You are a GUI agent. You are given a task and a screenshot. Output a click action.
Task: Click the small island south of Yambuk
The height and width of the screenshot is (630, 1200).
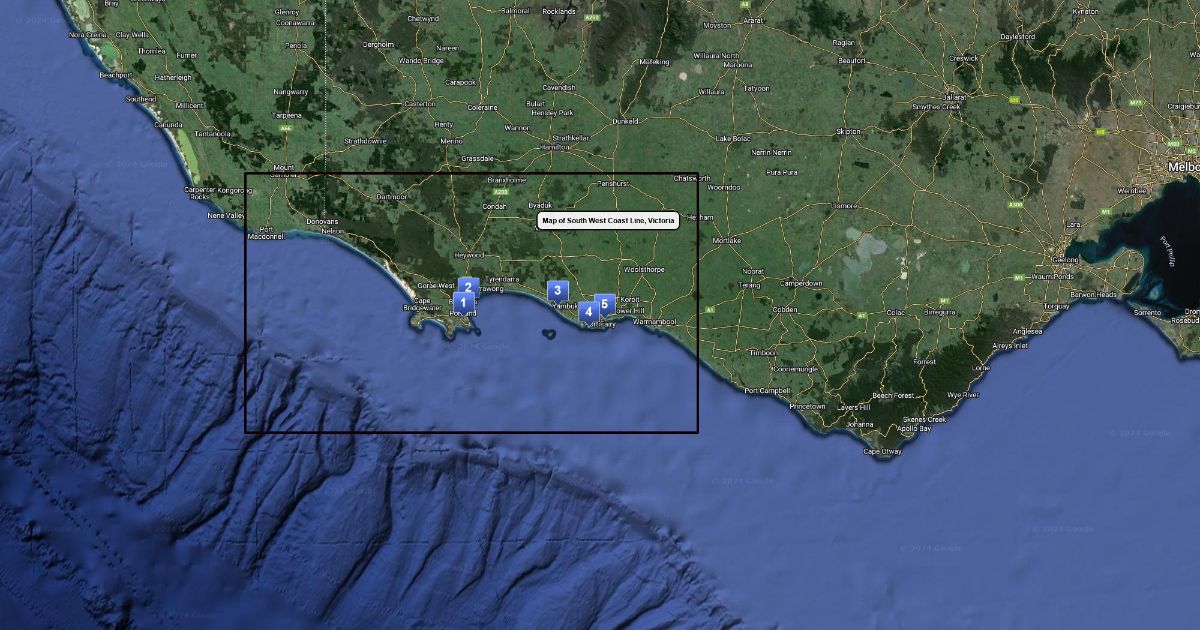coord(549,334)
